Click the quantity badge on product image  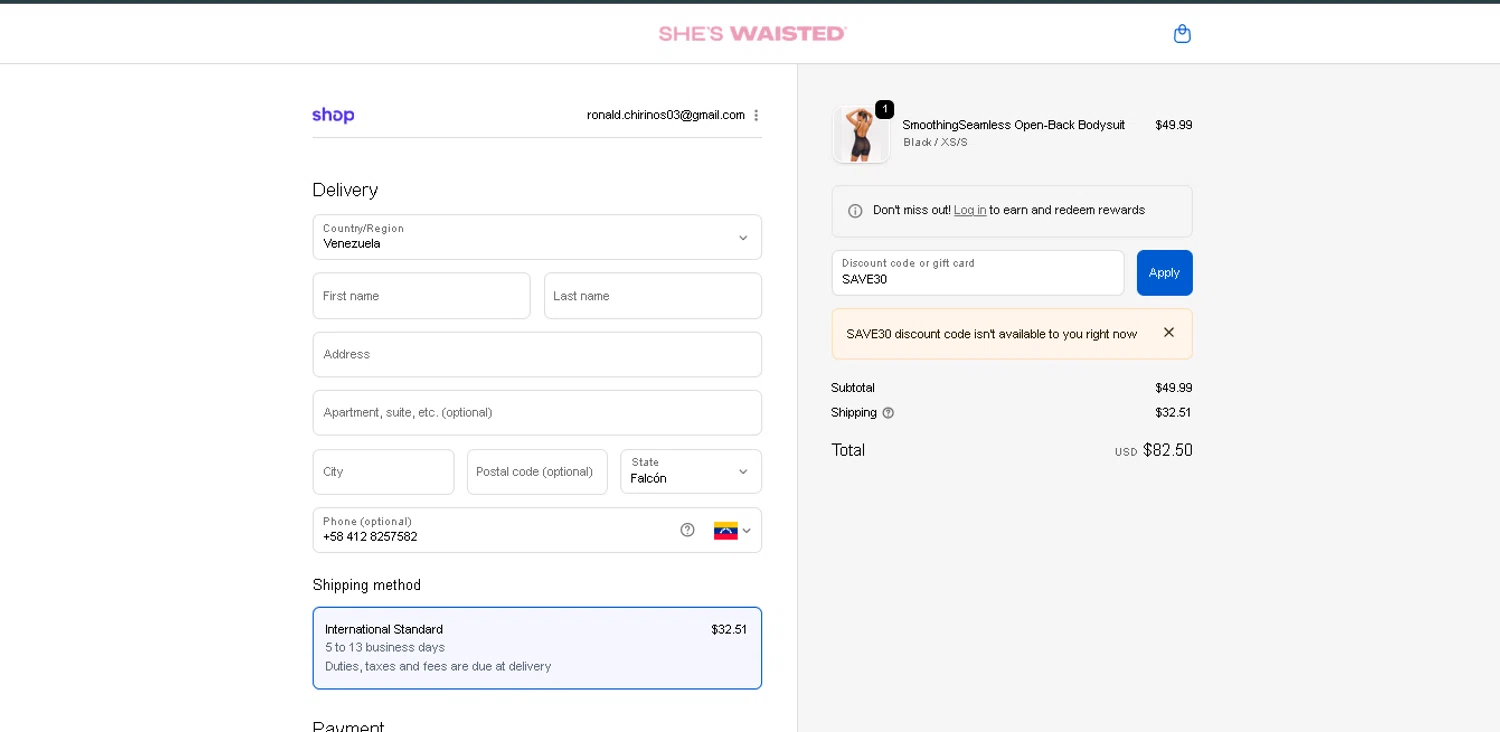(884, 109)
